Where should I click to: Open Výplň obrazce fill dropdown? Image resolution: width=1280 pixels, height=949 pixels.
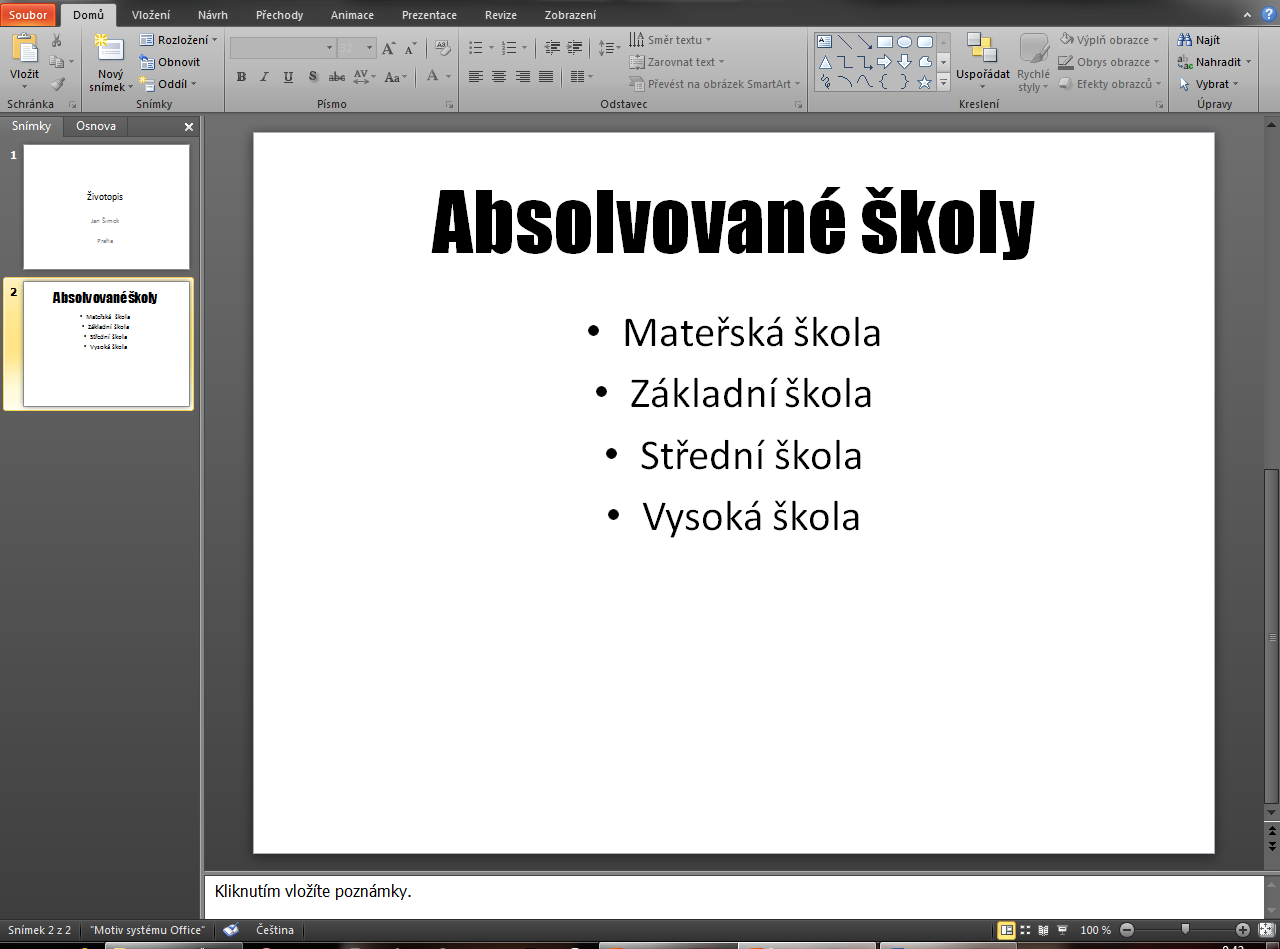[1109, 40]
